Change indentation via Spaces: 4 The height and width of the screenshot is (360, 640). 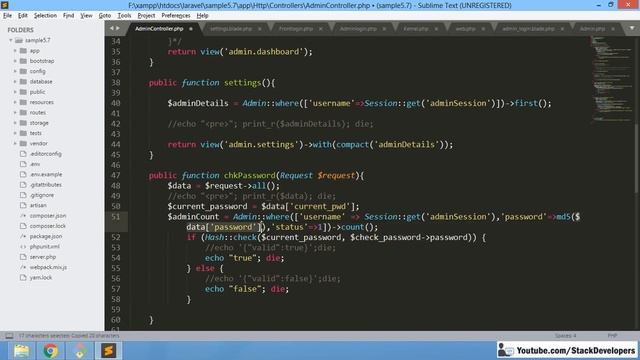click(565, 336)
